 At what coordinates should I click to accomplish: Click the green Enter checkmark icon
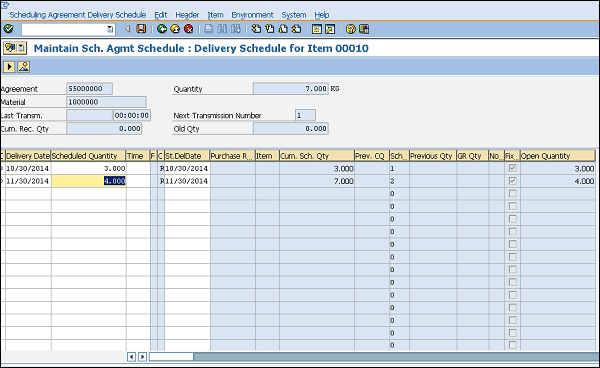(8, 29)
